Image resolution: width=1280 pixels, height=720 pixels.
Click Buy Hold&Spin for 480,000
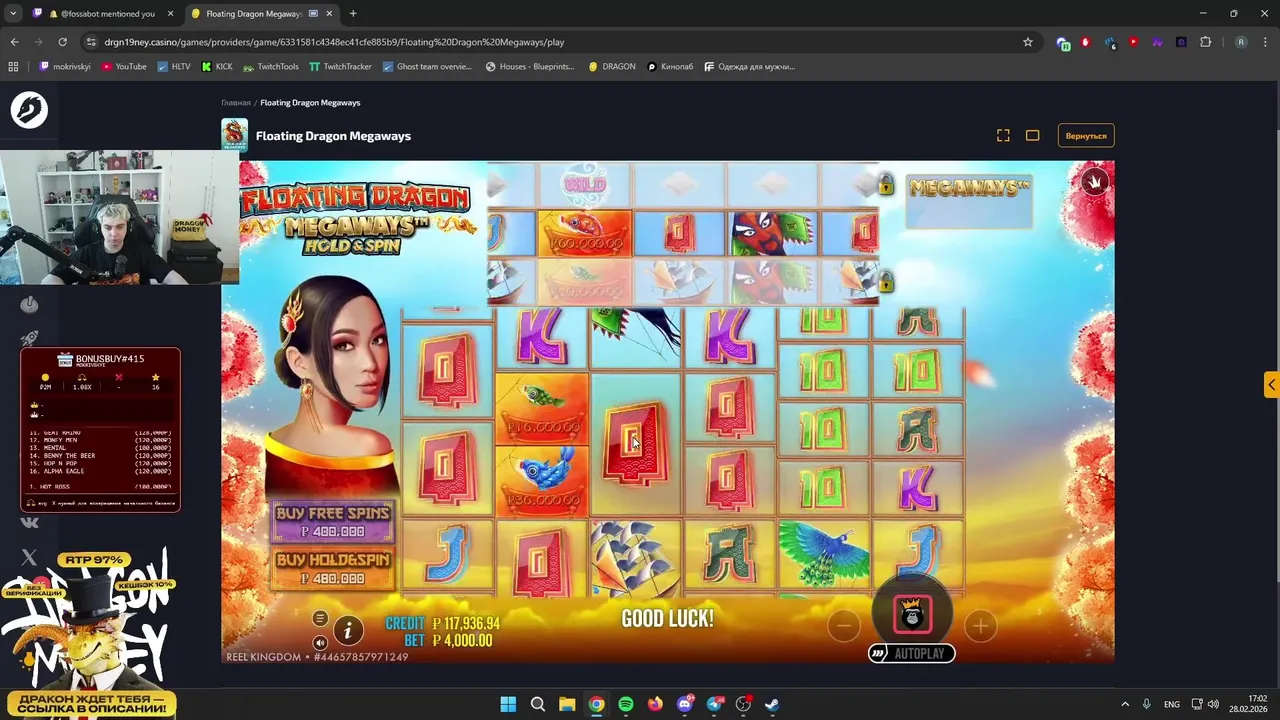point(333,568)
